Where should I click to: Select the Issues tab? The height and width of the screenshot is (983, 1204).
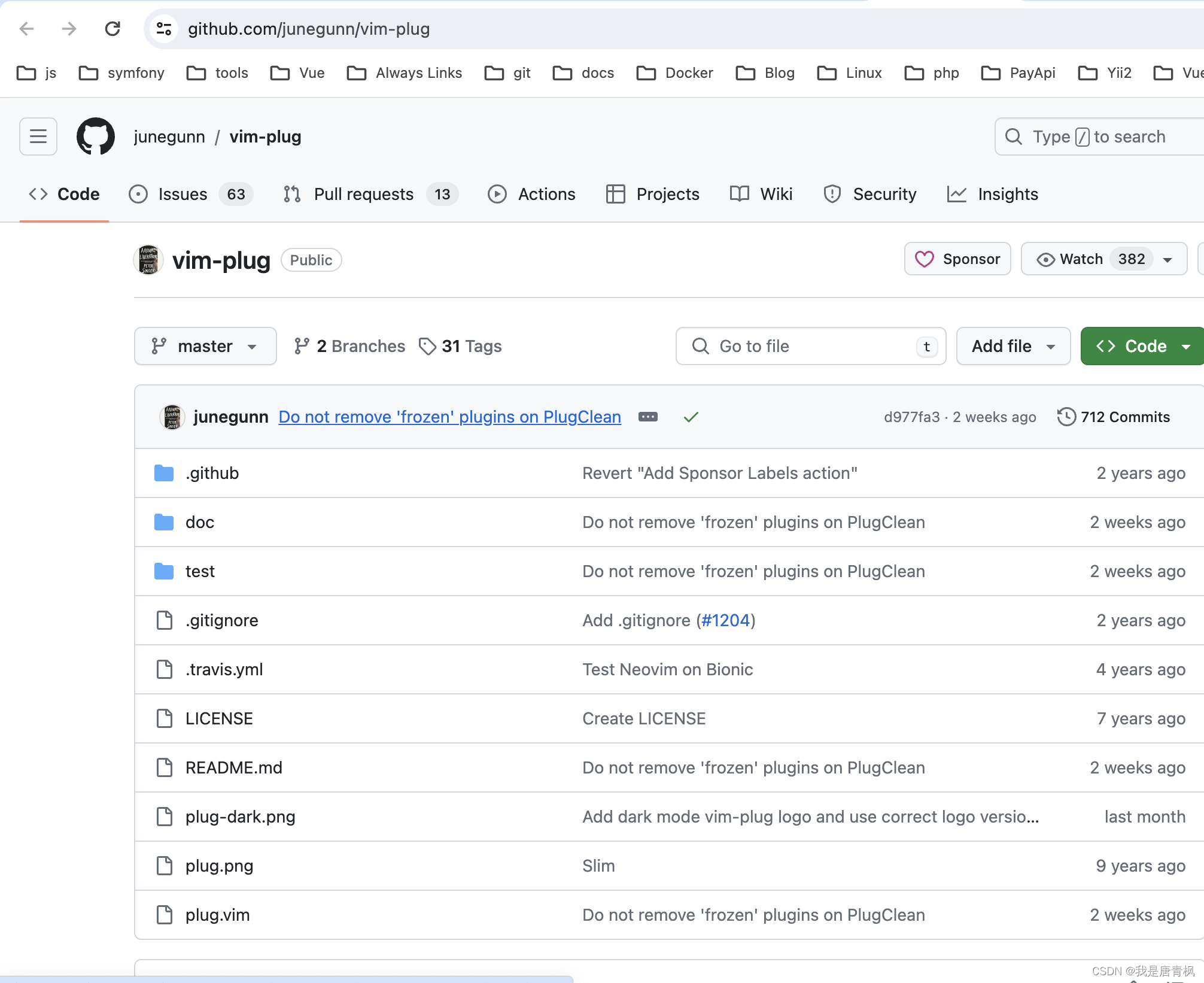[184, 194]
